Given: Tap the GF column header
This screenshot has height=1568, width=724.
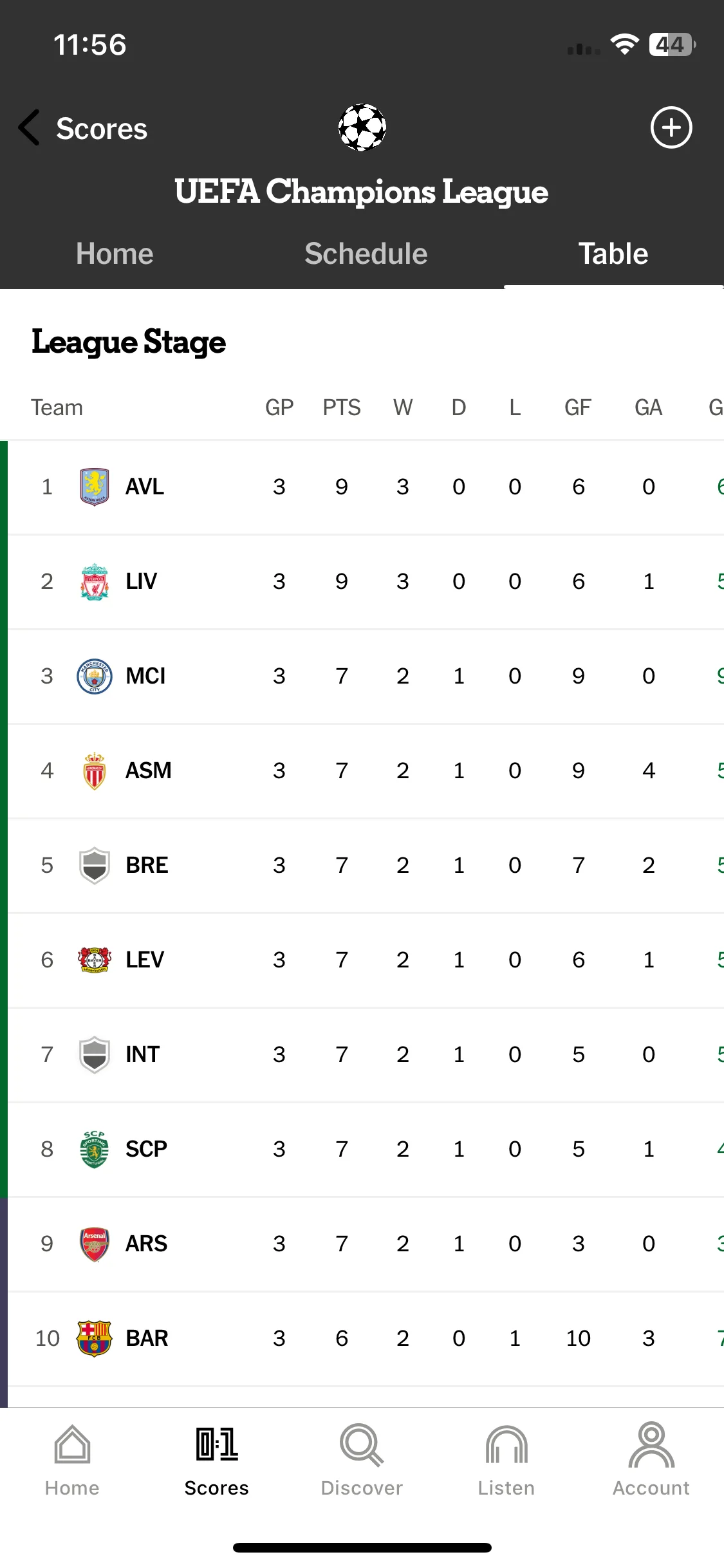Looking at the screenshot, I should [x=578, y=407].
